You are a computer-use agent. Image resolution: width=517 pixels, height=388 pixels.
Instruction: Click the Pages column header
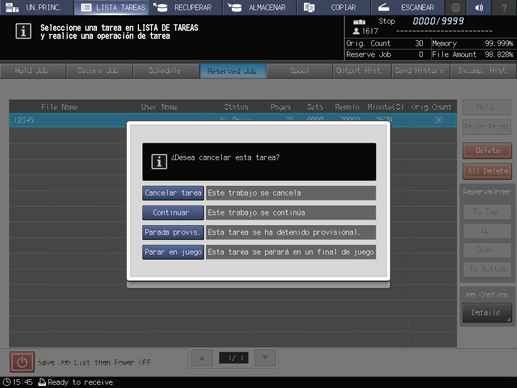[x=281, y=107]
